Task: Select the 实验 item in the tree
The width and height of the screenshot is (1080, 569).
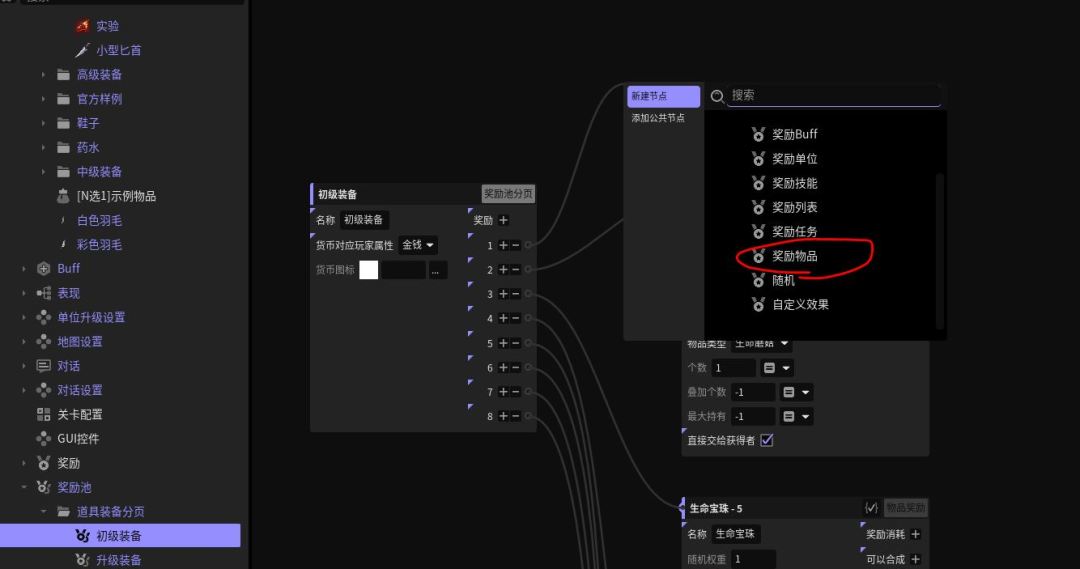Action: [x=107, y=26]
